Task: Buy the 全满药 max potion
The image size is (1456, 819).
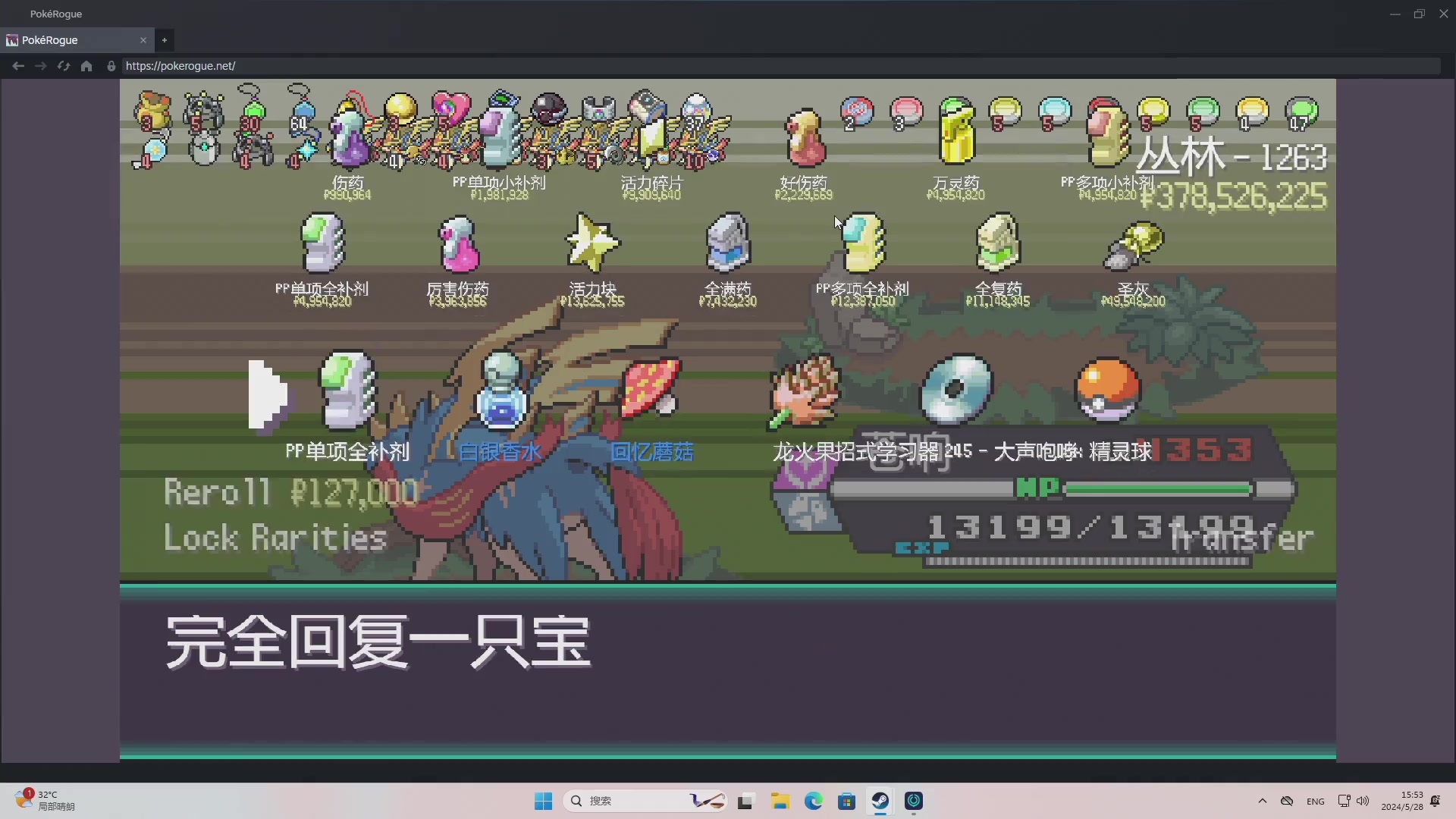Action: pyautogui.click(x=728, y=243)
